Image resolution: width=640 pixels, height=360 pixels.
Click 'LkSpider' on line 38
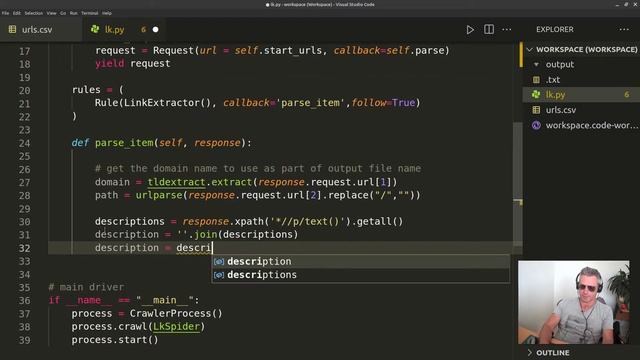coord(176,327)
